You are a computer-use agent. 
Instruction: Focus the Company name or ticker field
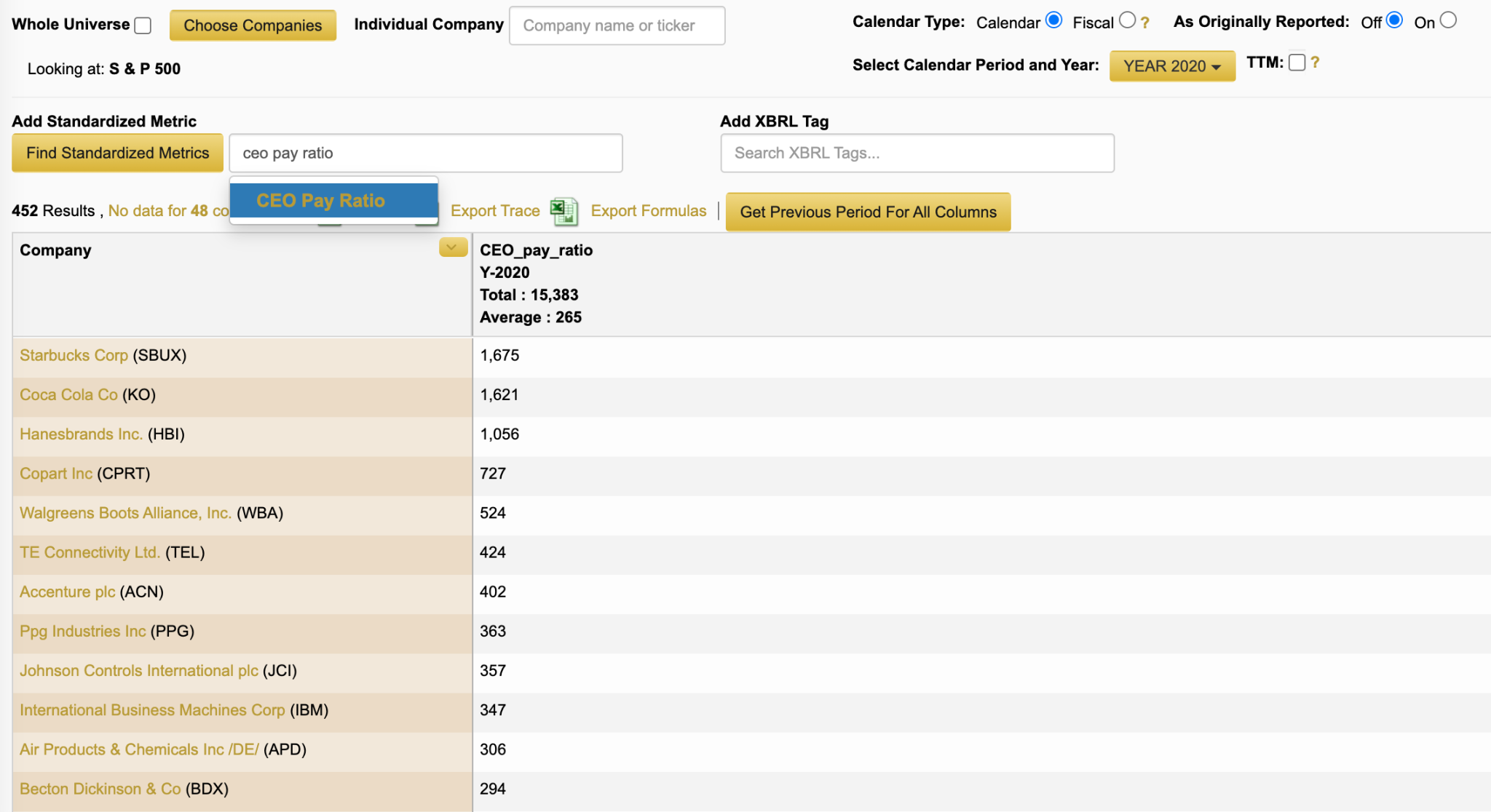pos(617,25)
